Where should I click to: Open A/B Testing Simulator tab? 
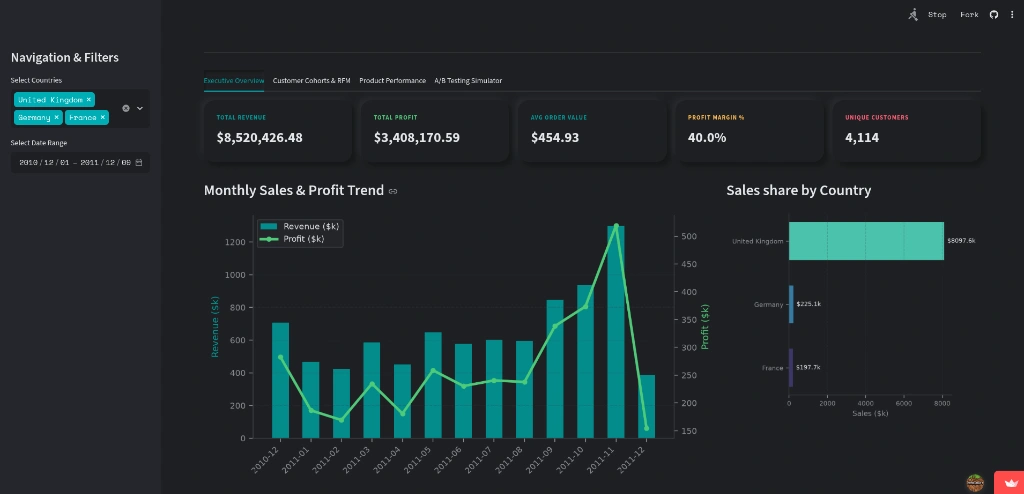(468, 81)
